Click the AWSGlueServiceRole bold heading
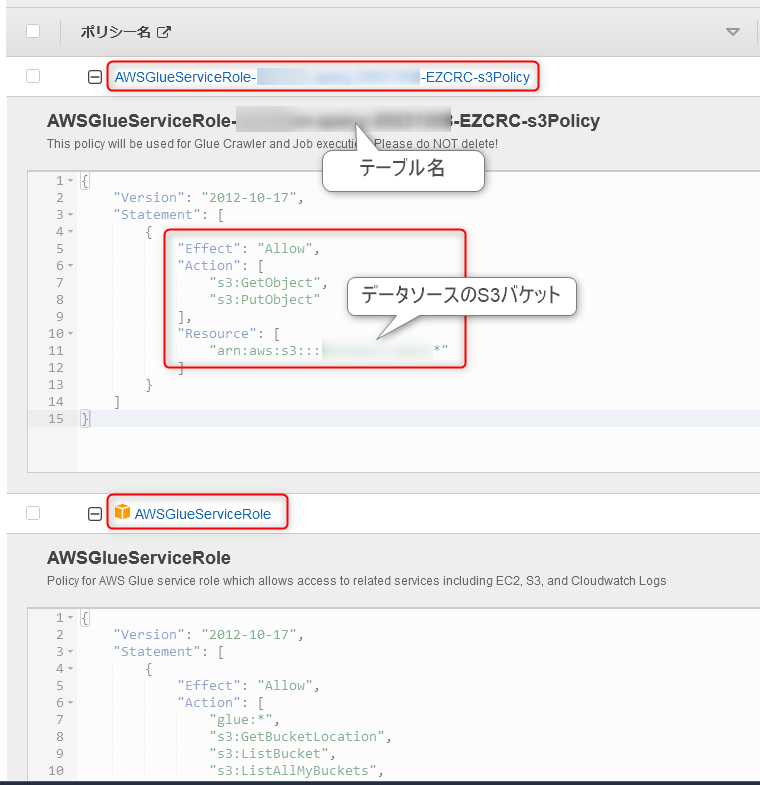 click(139, 558)
